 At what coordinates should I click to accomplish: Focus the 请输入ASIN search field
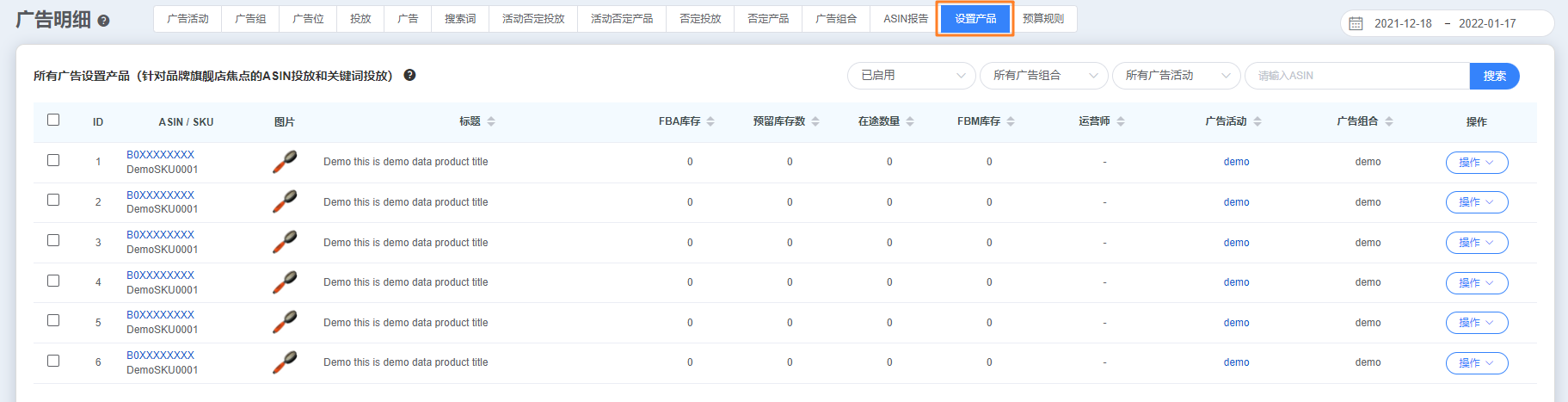click(1356, 76)
